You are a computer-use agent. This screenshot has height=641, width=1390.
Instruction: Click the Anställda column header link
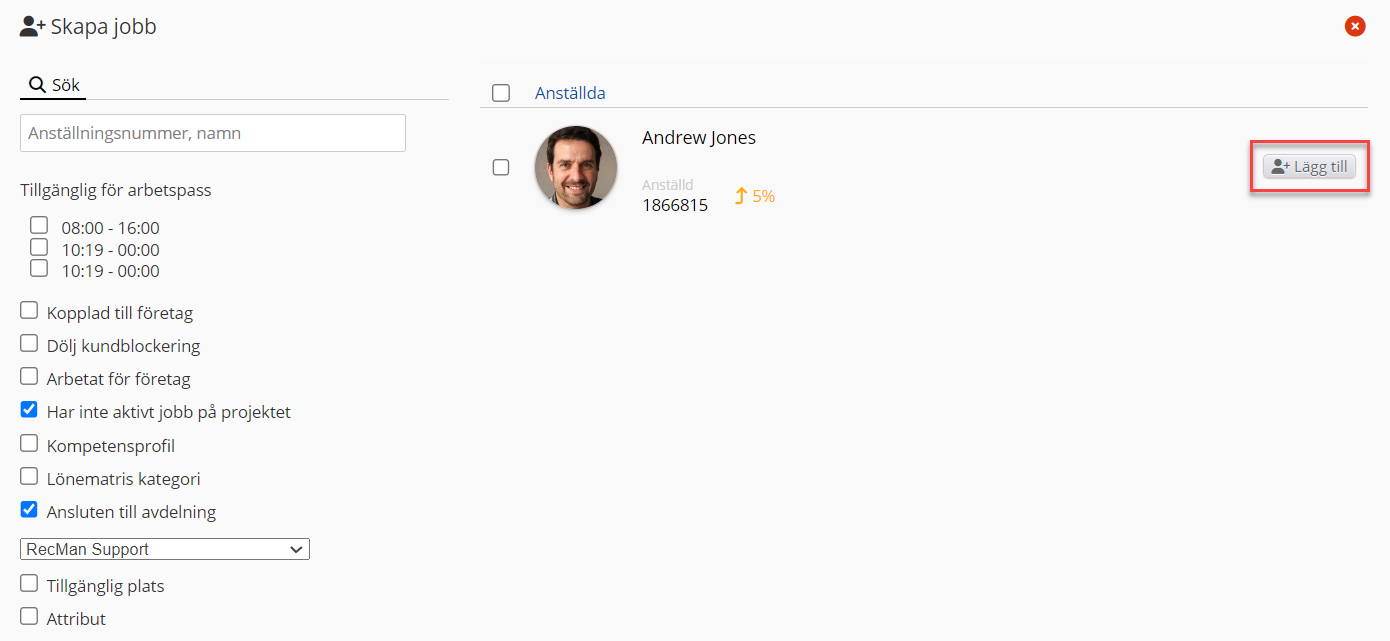[x=570, y=93]
